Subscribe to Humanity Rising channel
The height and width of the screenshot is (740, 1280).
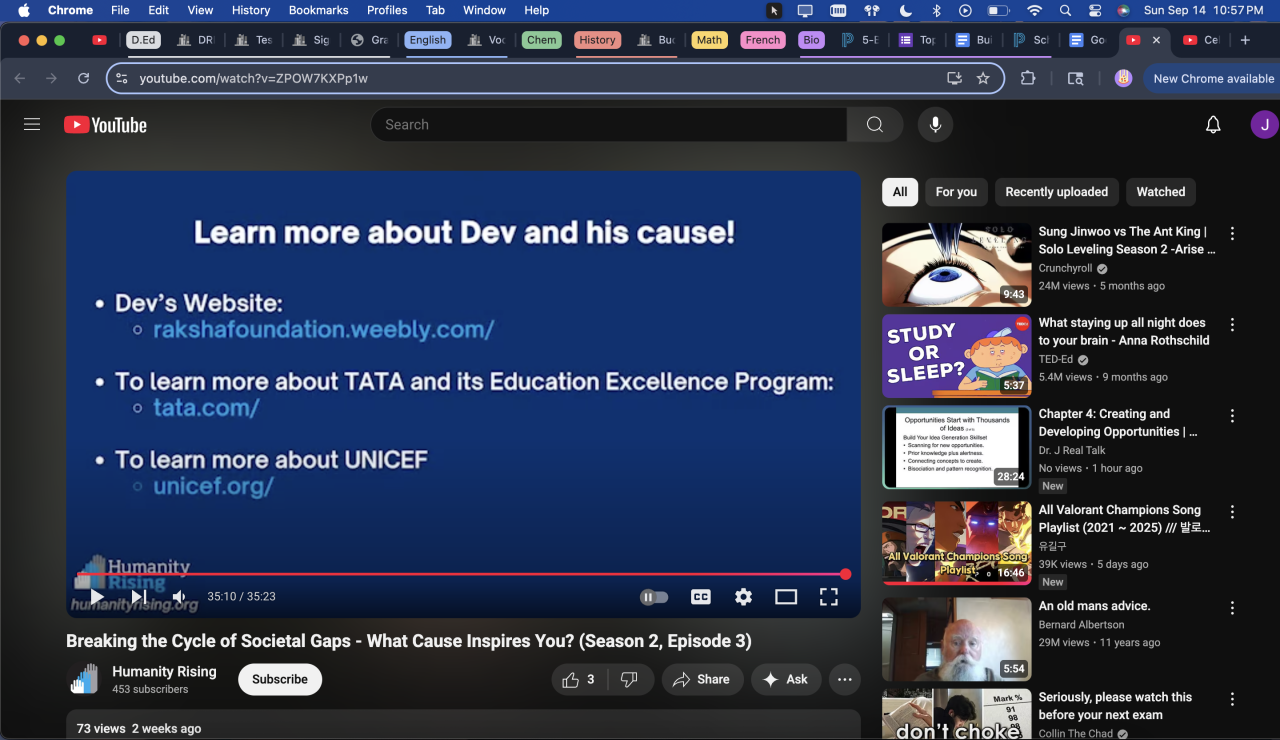(x=280, y=680)
